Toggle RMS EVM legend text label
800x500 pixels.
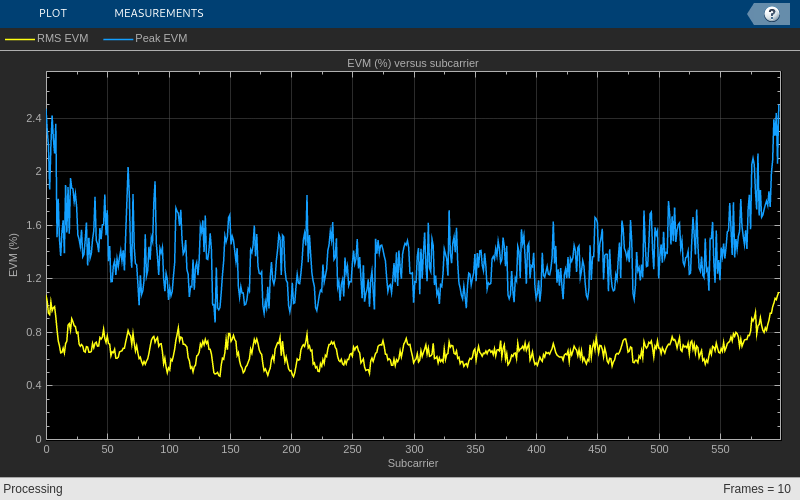click(x=63, y=38)
